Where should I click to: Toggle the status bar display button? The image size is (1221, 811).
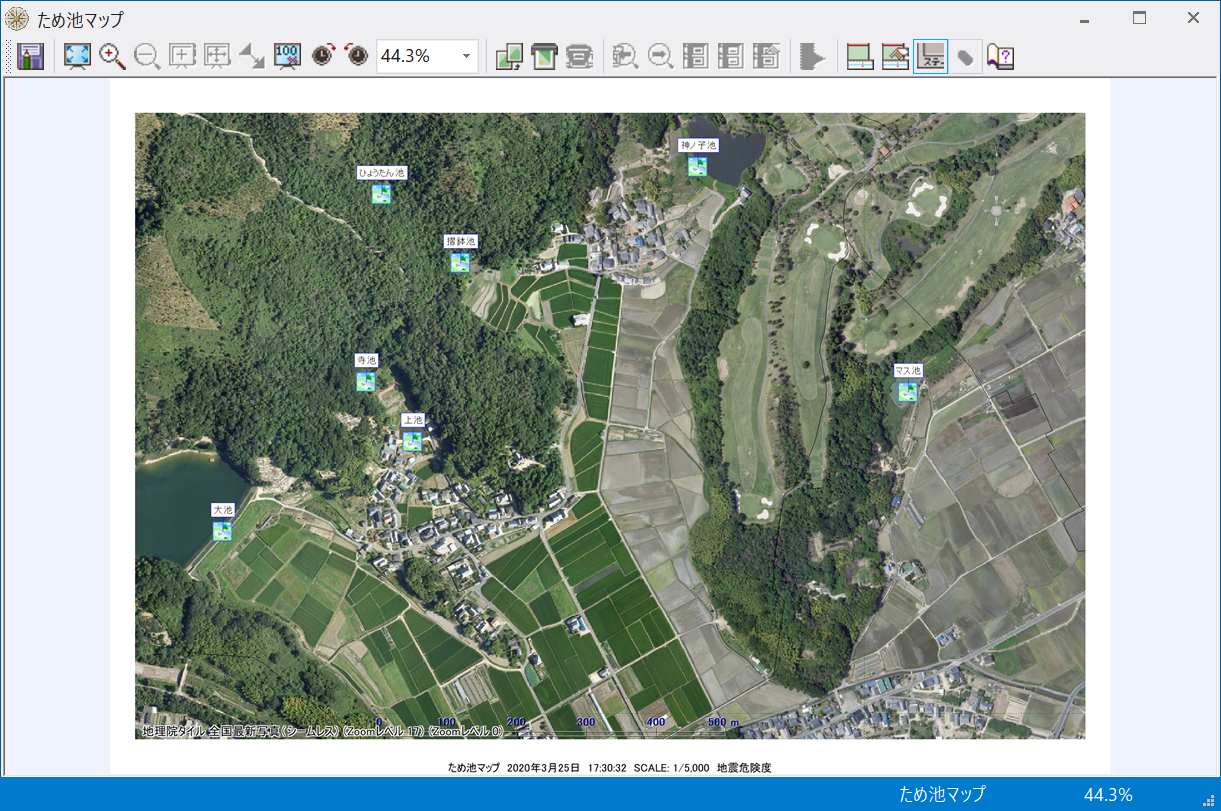coord(930,57)
